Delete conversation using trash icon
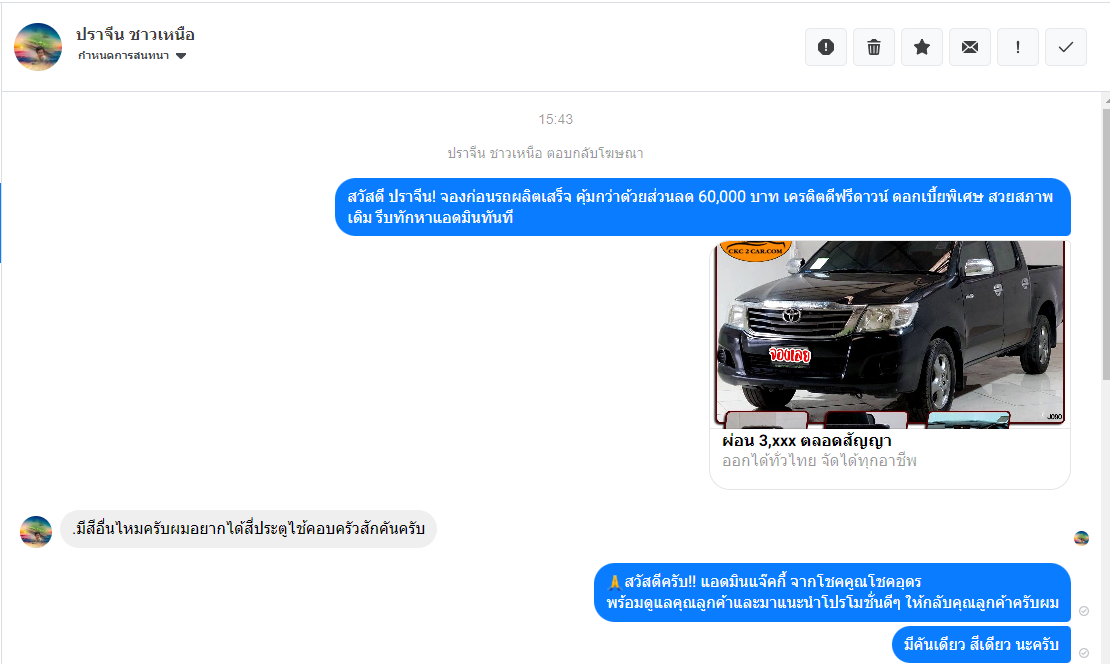The width and height of the screenshot is (1110, 664). [x=874, y=47]
